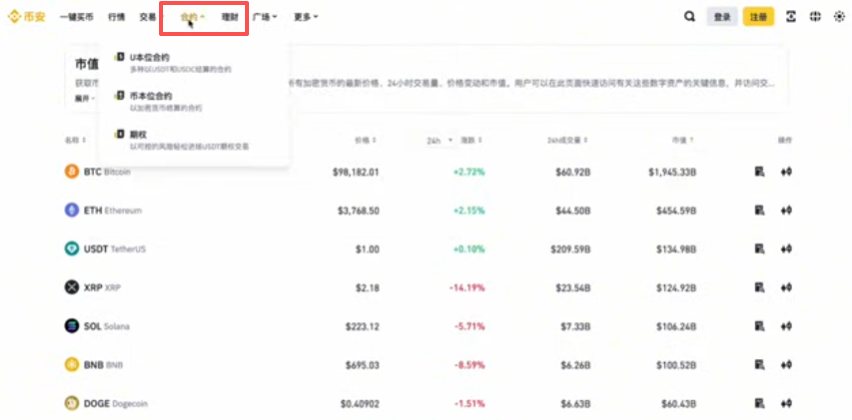This screenshot has width=852, height=420.
Task: Click the 登录 login button
Action: pyautogui.click(x=722, y=17)
